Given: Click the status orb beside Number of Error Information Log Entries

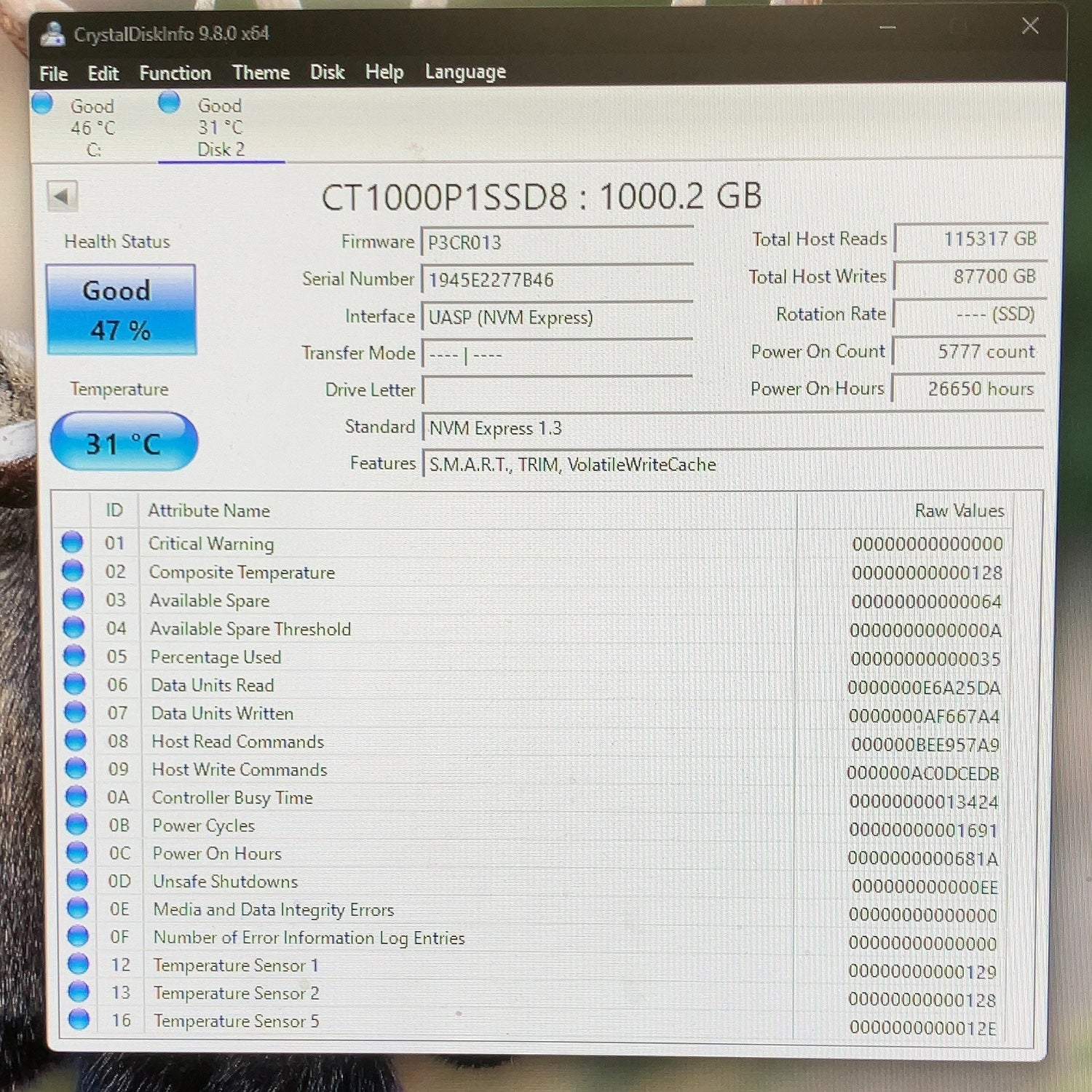Looking at the screenshot, I should tap(78, 935).
